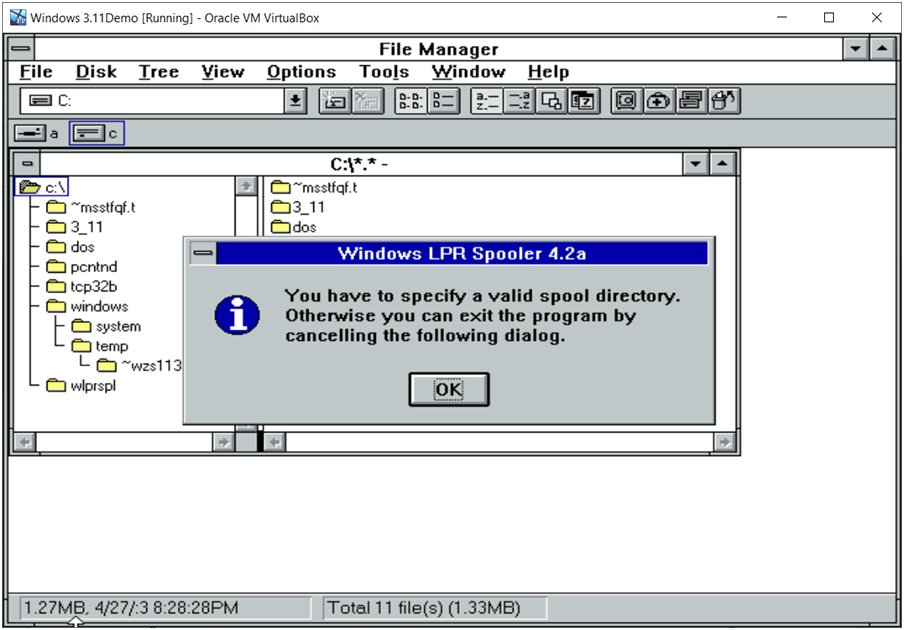The image size is (904, 630).
Task: Select 3_11 folder in directory tree
Action: [74, 227]
